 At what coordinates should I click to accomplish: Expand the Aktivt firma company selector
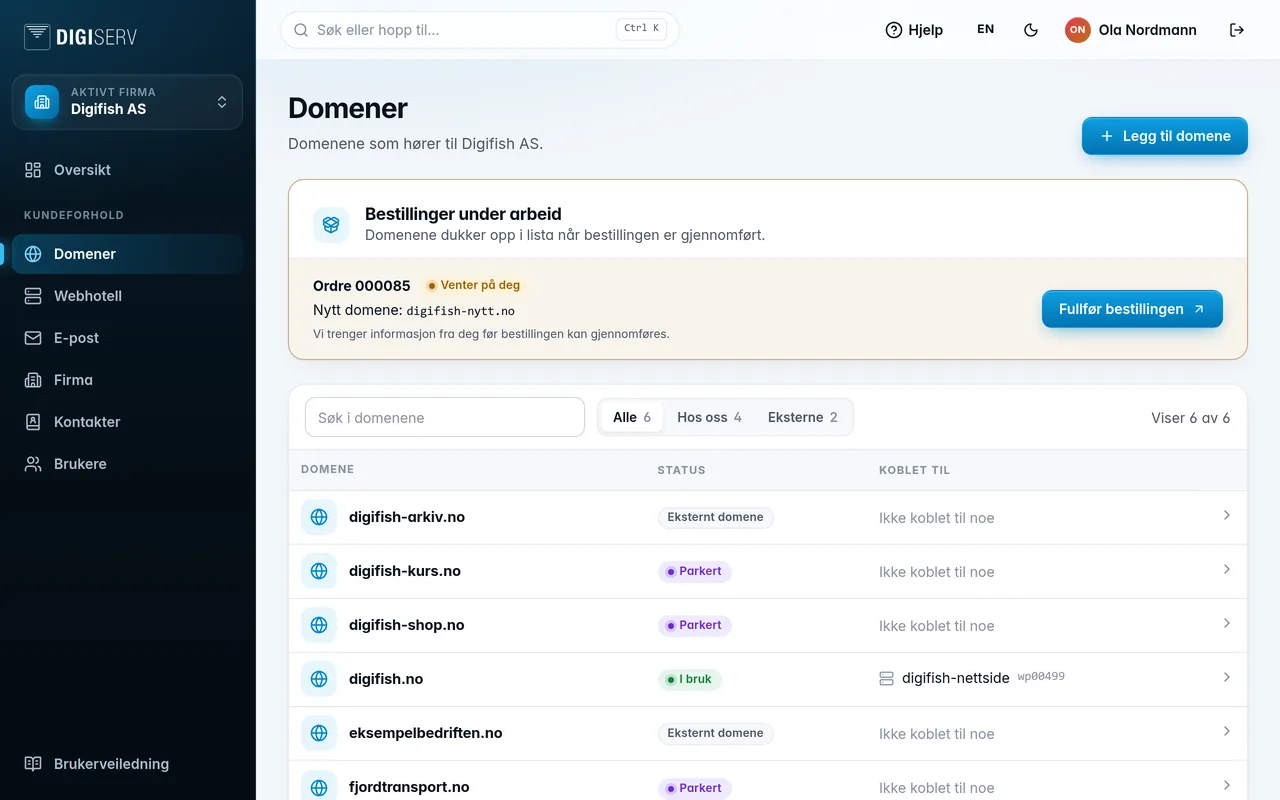127,102
